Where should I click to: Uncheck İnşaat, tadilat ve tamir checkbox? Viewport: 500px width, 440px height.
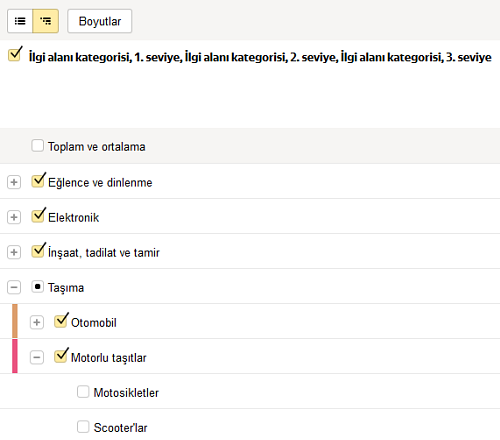click(x=38, y=251)
